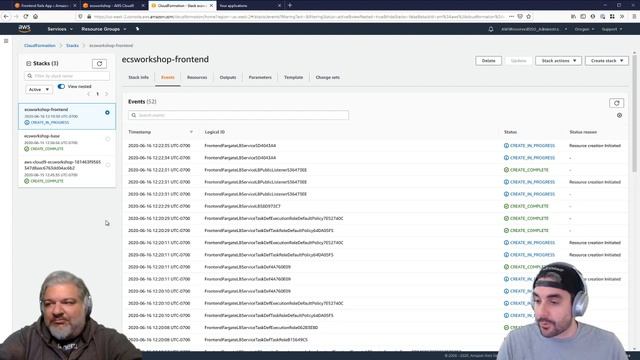
Task: Click the Status column header
Action: pyautogui.click(x=510, y=132)
